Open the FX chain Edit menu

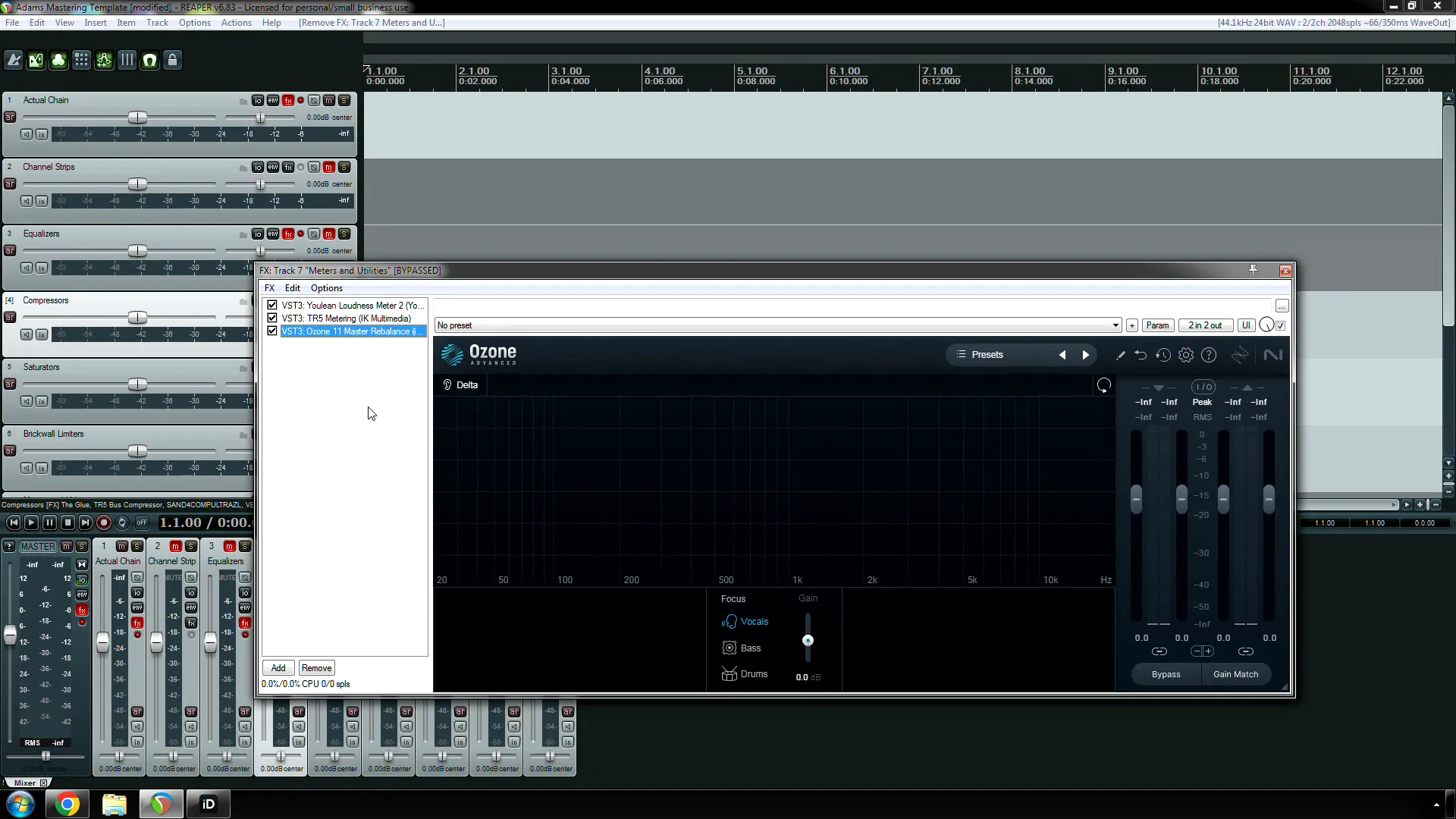292,288
